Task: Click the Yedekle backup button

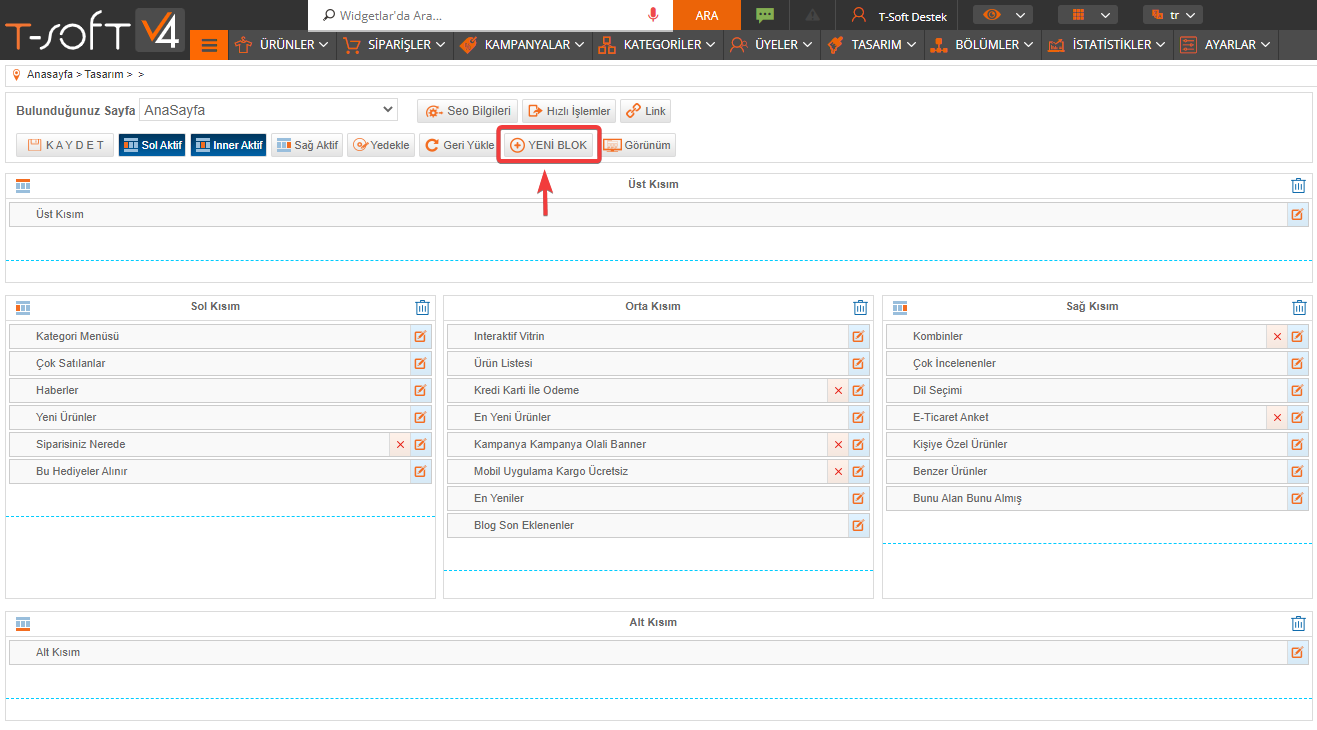Action: coord(380,145)
